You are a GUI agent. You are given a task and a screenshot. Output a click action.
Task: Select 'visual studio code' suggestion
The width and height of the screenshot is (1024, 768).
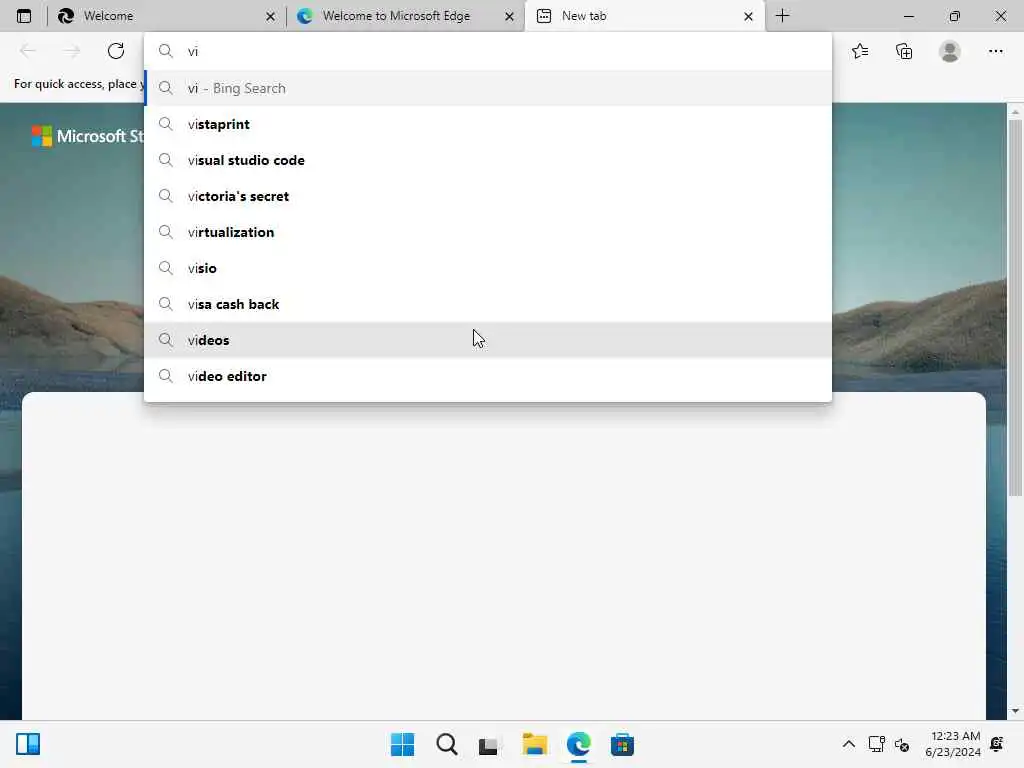point(488,160)
